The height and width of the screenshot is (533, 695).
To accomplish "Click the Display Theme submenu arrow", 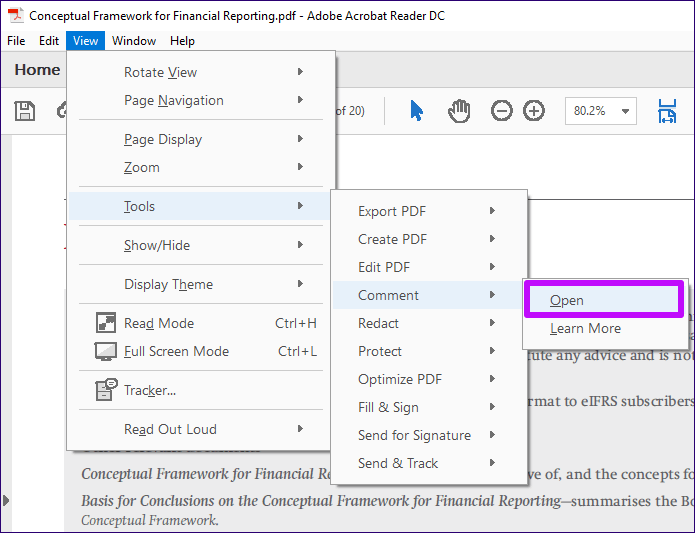I will 300,284.
